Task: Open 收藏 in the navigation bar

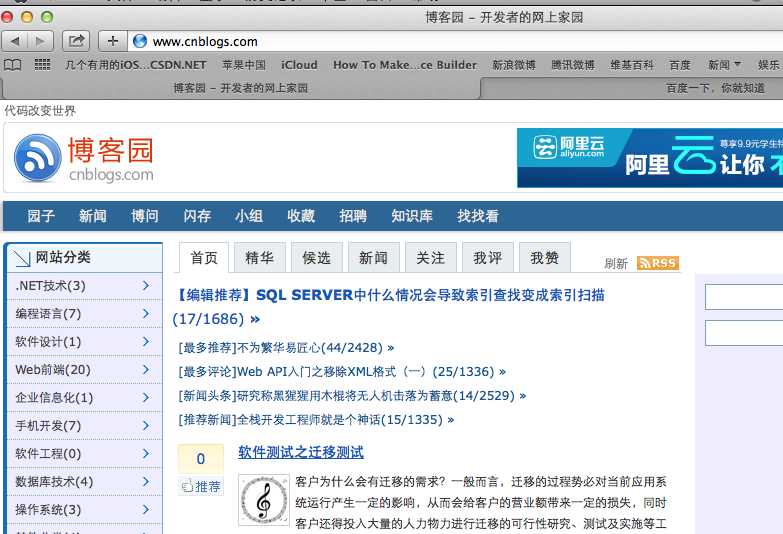Action: coord(301,216)
